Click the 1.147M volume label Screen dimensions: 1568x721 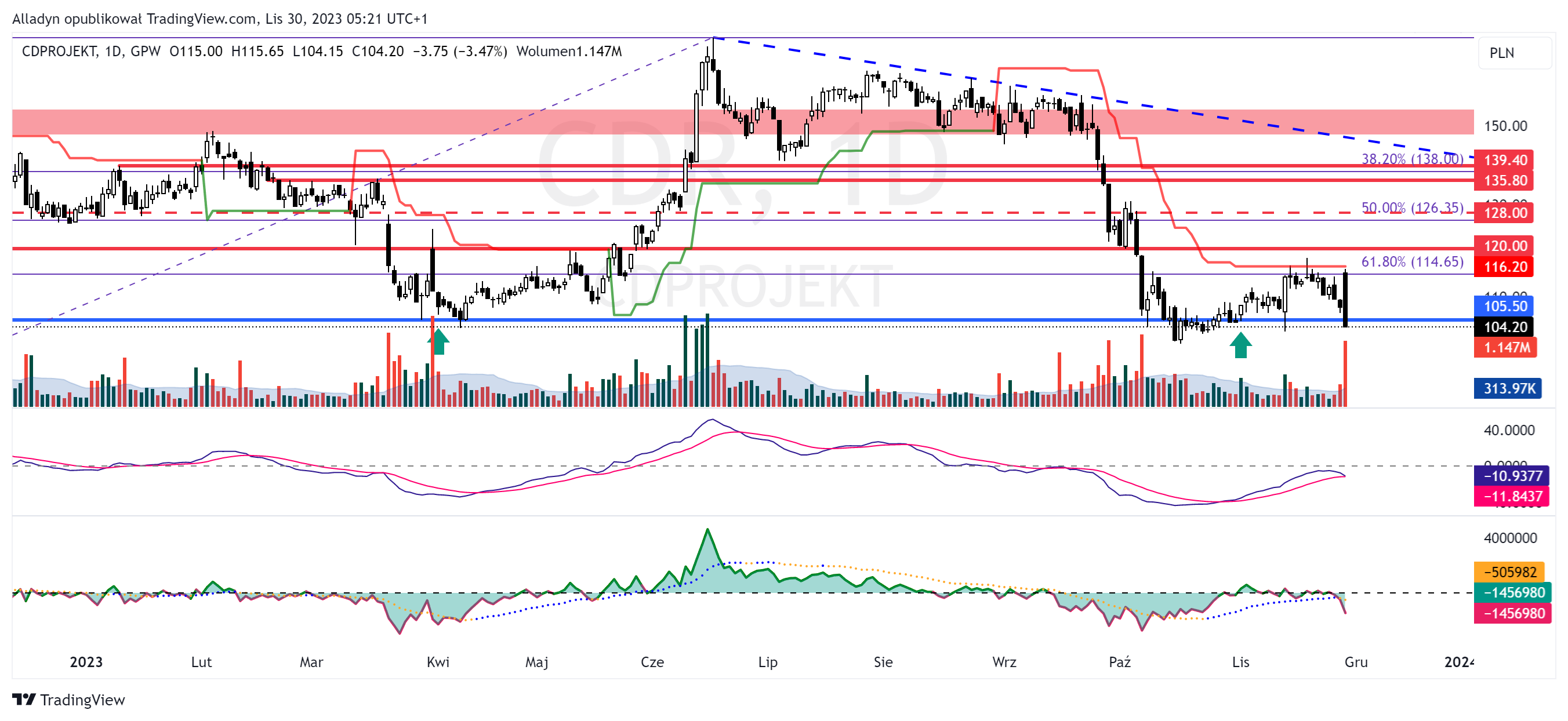pos(1506,348)
